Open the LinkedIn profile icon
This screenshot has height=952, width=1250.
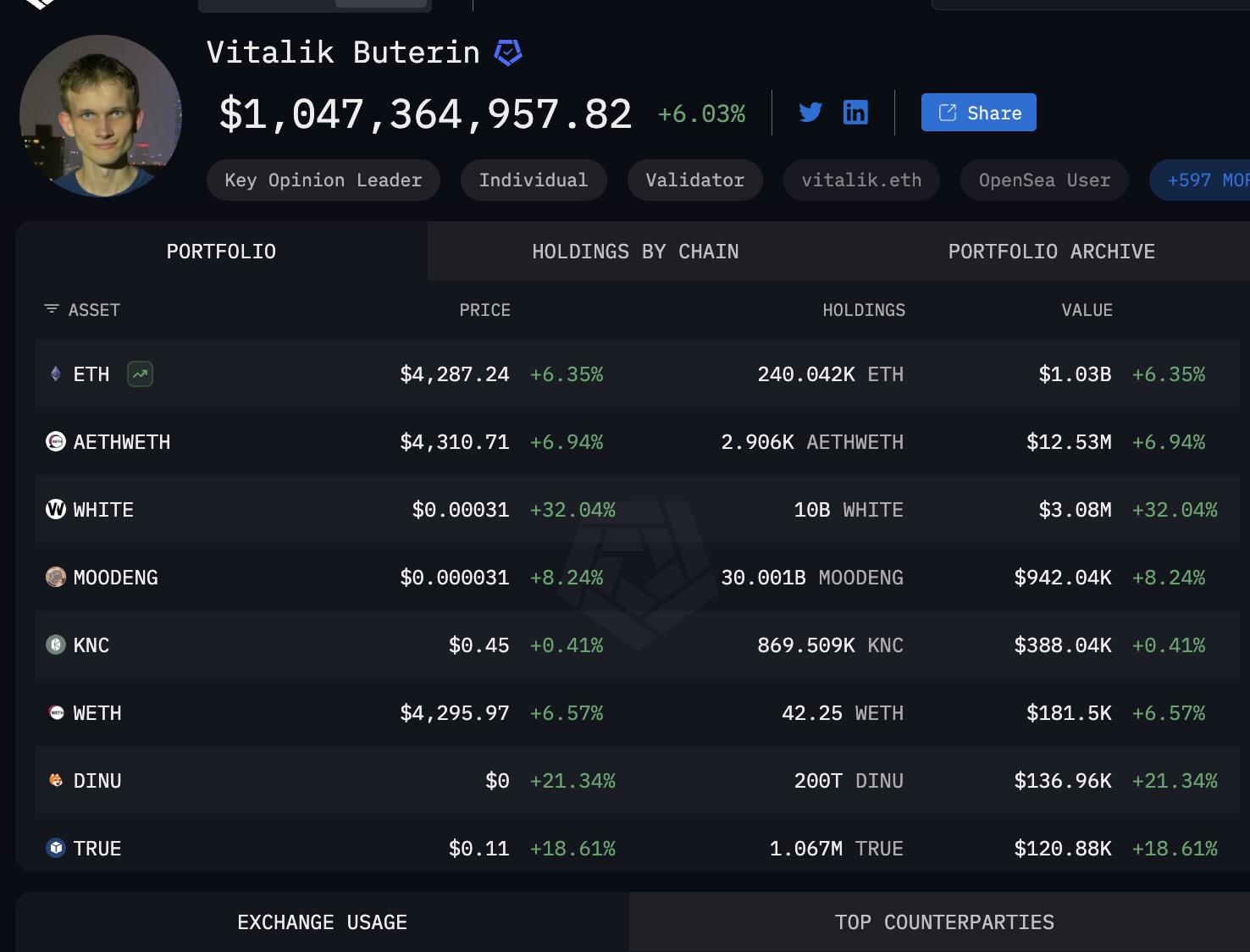pyautogui.click(x=855, y=113)
